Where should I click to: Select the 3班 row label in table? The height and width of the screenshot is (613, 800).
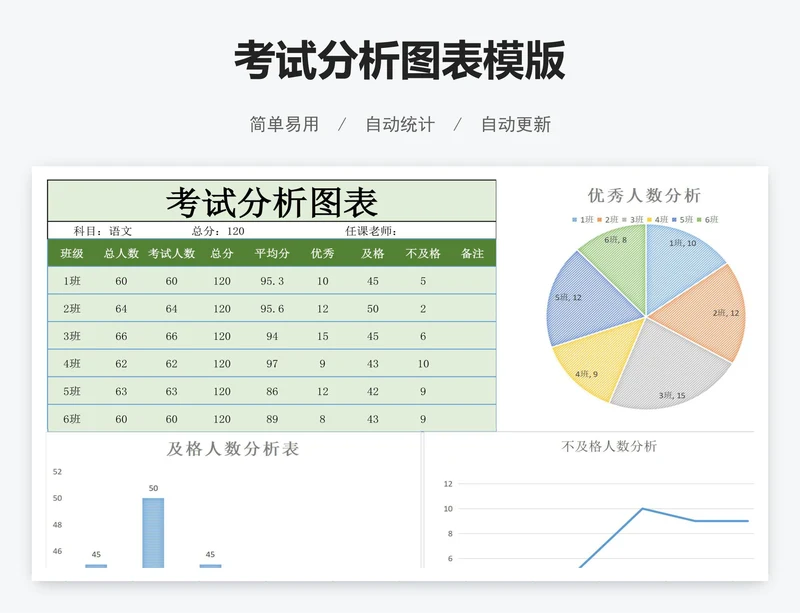[x=72, y=336]
